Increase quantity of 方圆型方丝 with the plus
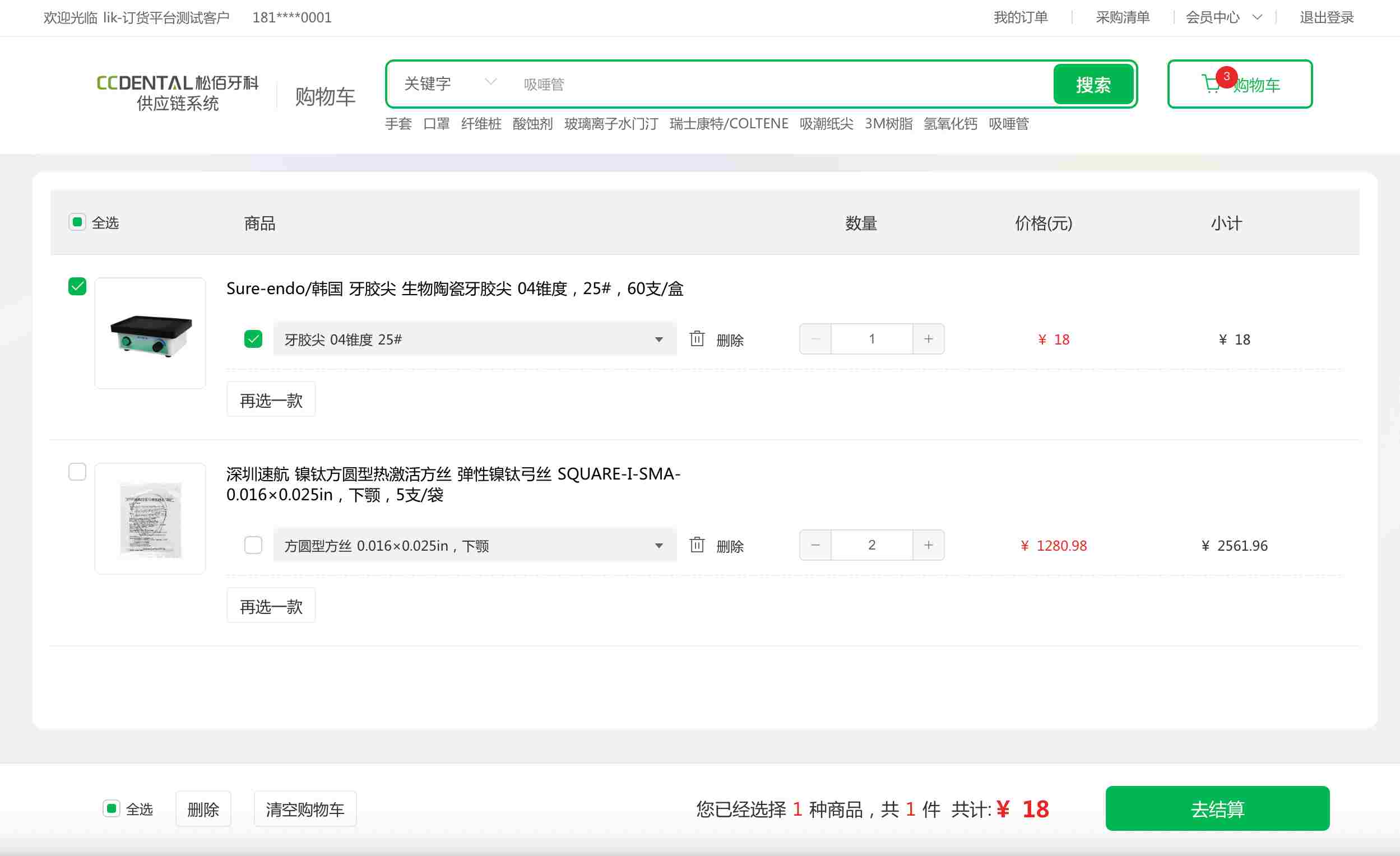 [928, 545]
